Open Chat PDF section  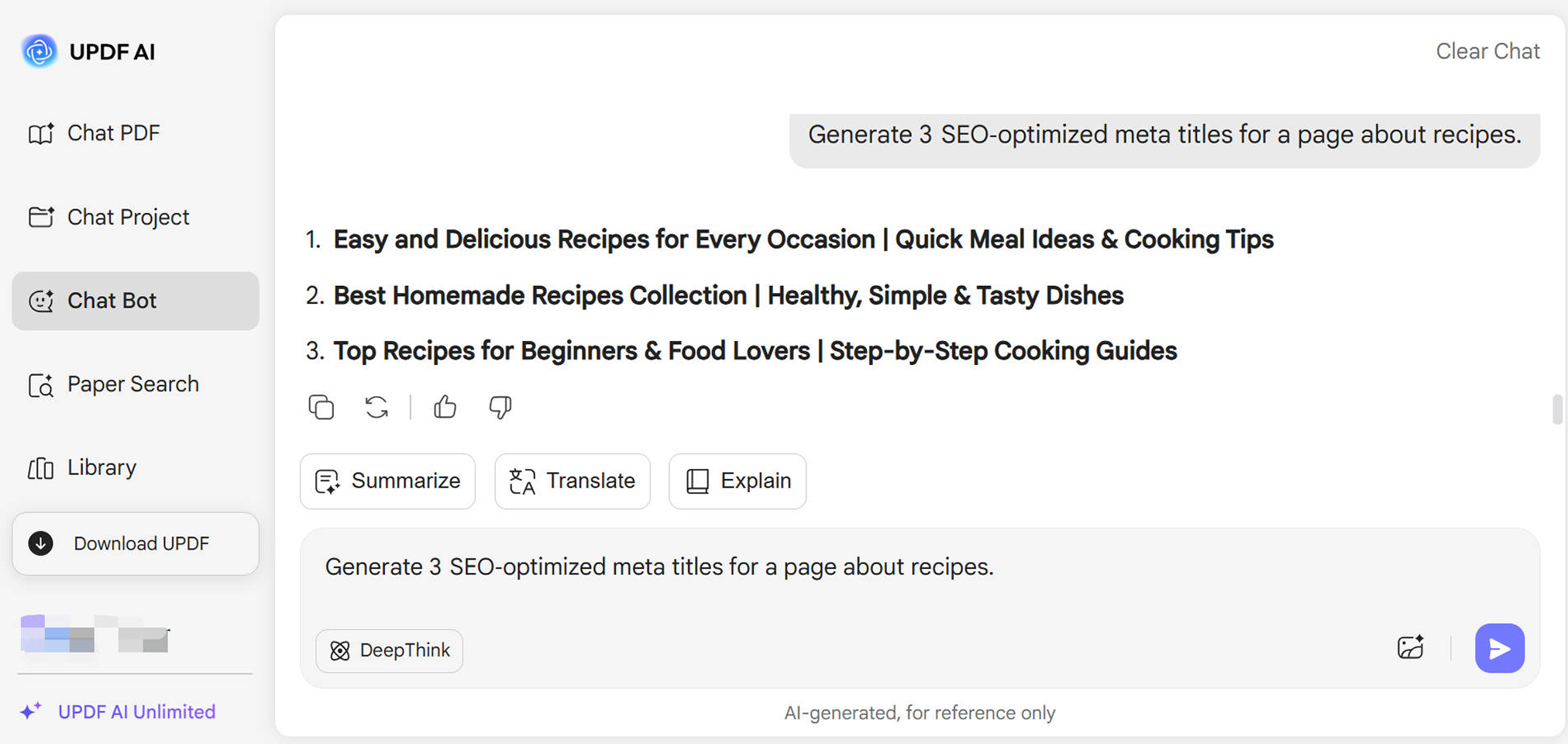[x=113, y=133]
